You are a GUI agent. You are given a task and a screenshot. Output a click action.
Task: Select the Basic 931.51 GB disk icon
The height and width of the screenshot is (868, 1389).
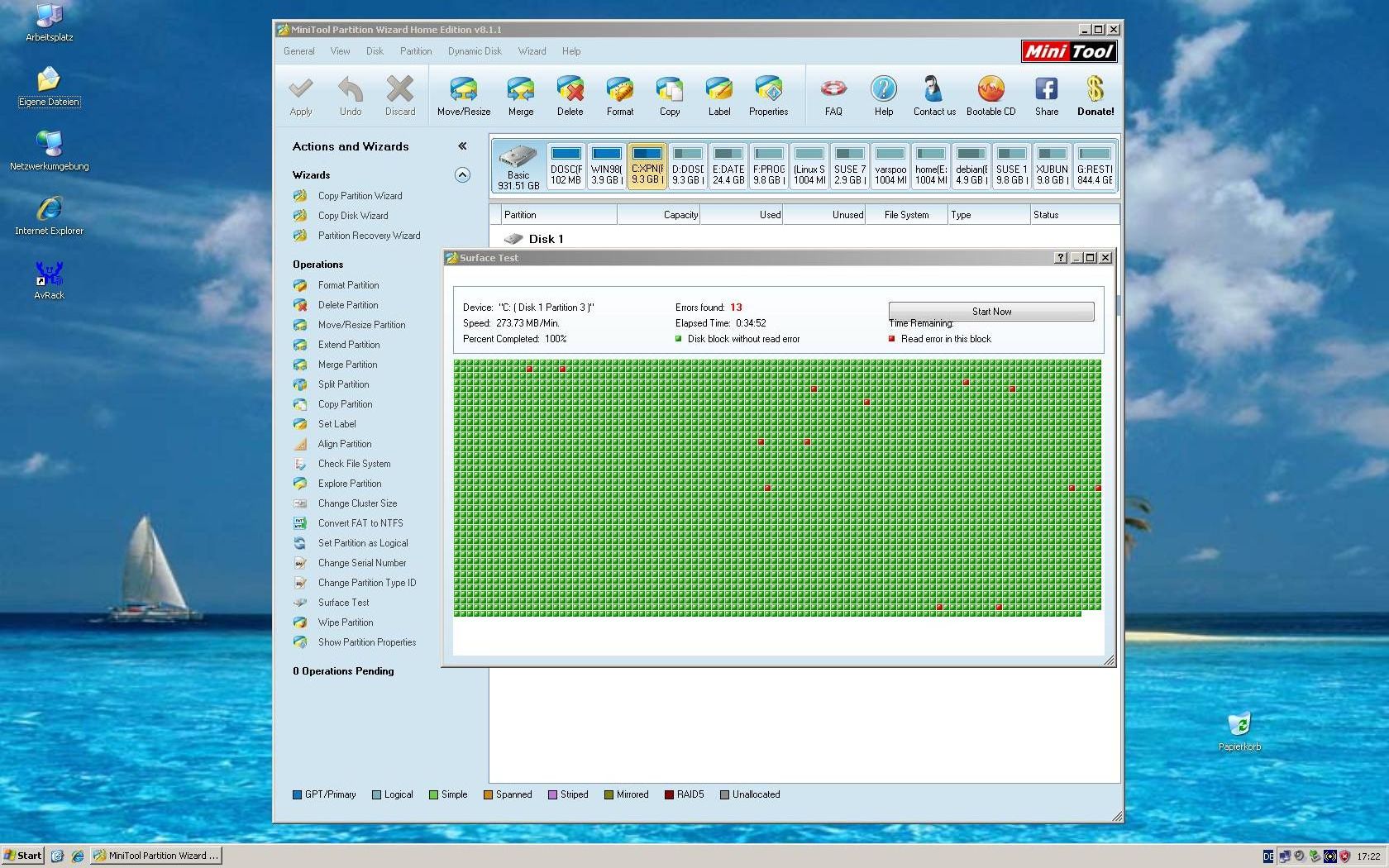(518, 167)
